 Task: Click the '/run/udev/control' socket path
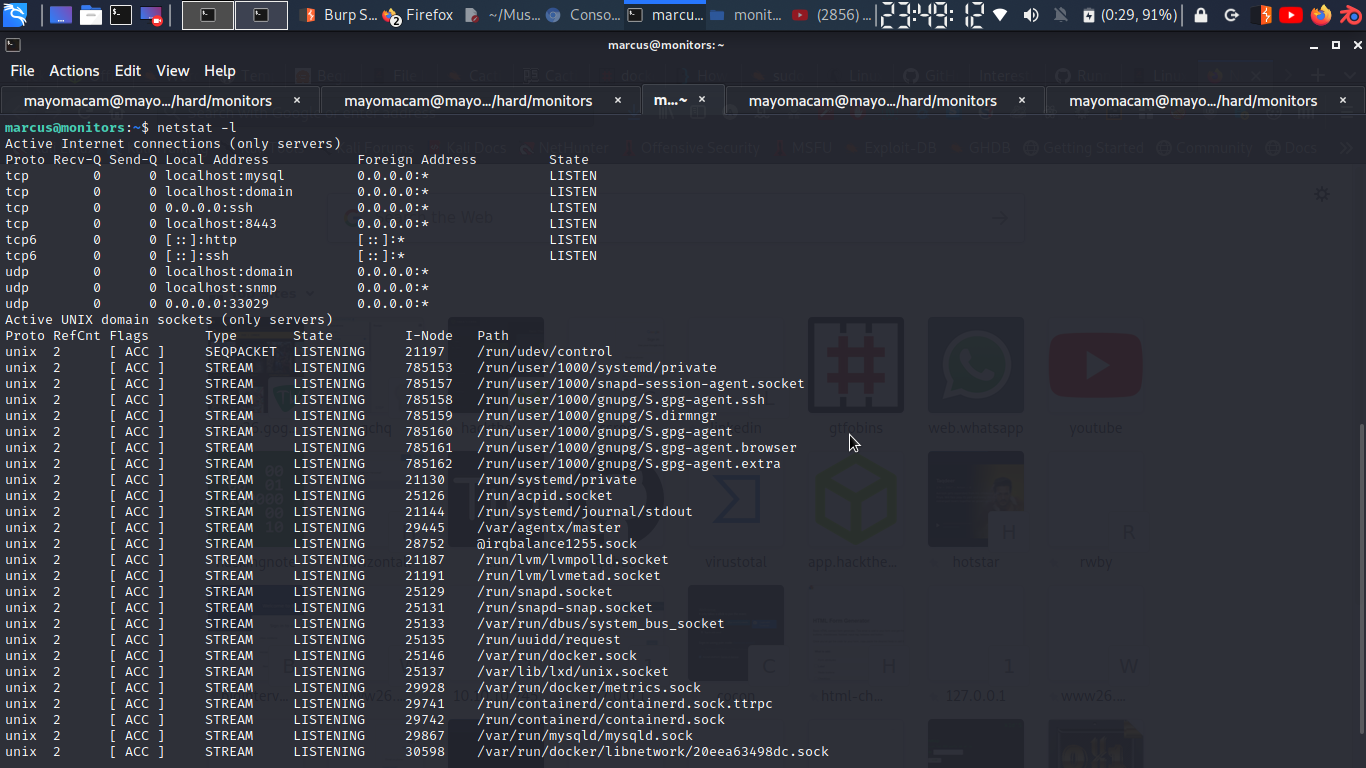point(545,352)
